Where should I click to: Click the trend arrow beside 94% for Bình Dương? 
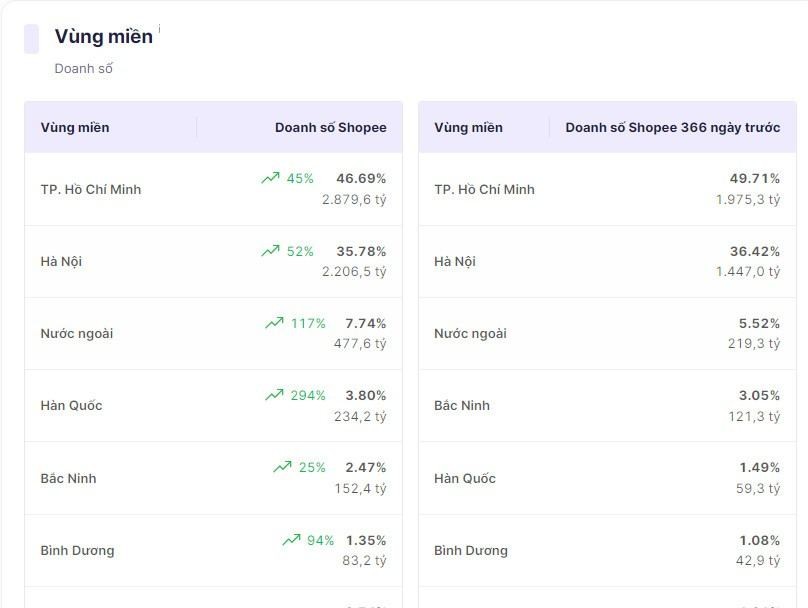coord(291,540)
